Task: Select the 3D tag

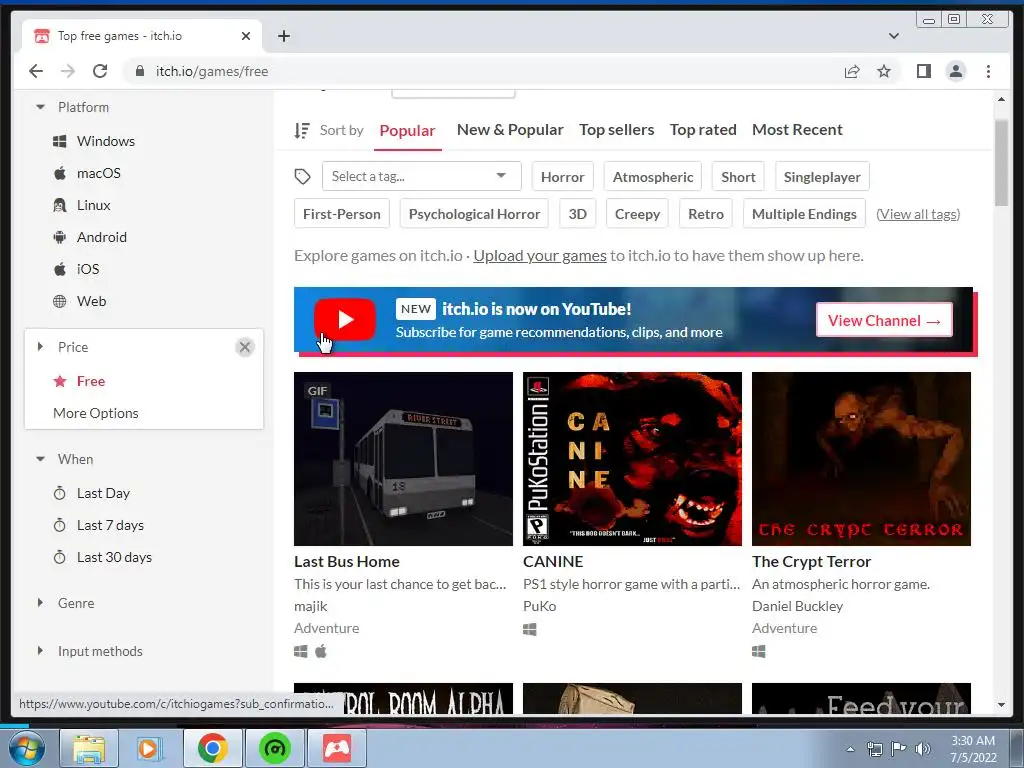Action: pos(577,214)
